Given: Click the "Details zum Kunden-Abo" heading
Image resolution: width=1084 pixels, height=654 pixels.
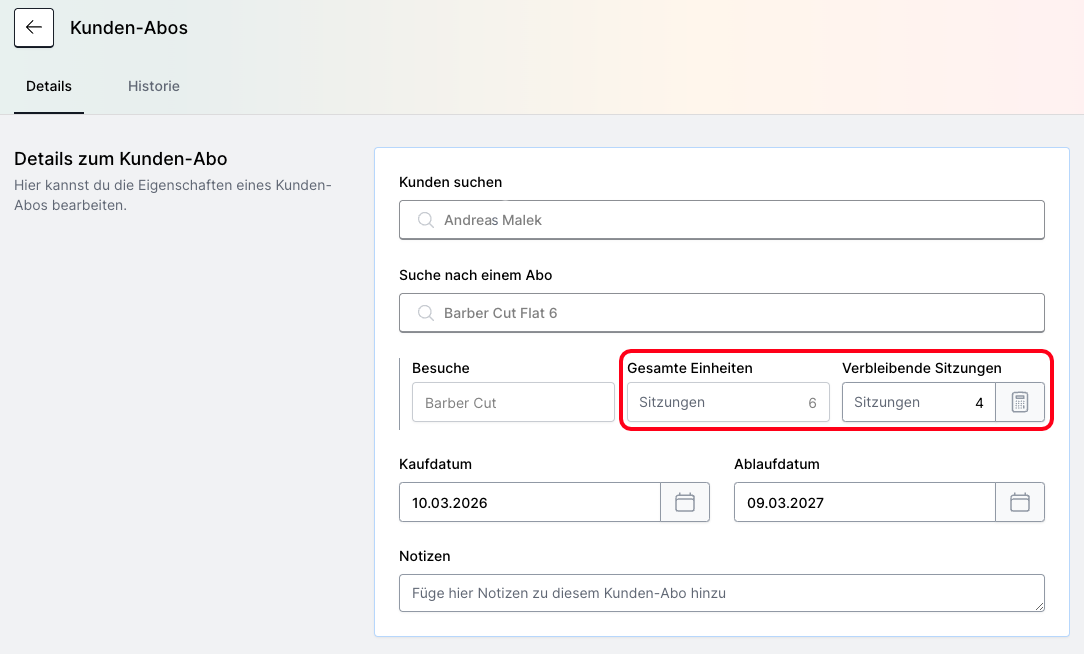Looking at the screenshot, I should (x=121, y=159).
